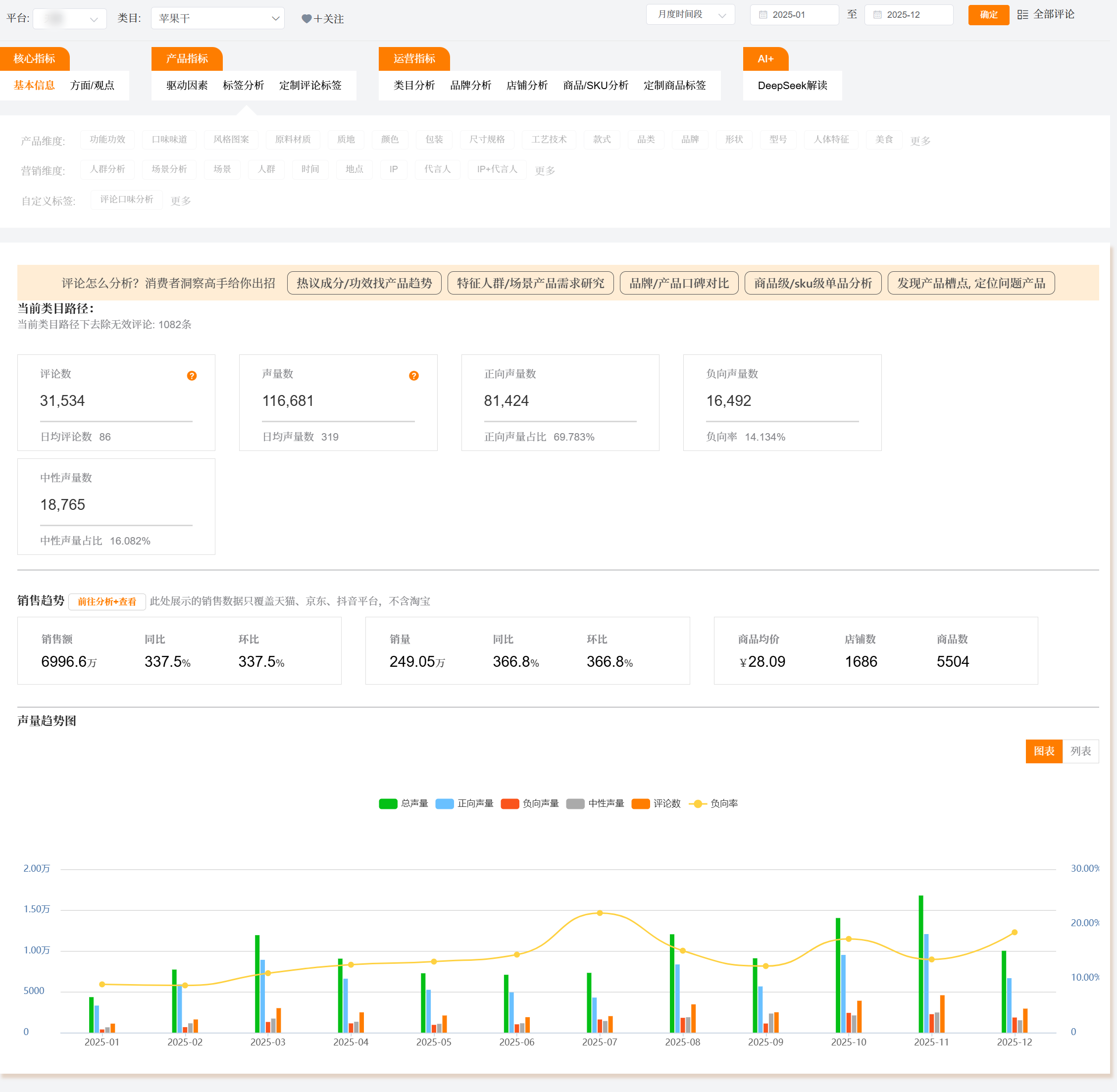This screenshot has height=1092, width=1117.
Task: Click the list icon beside 全部评论
Action: point(1022,14)
